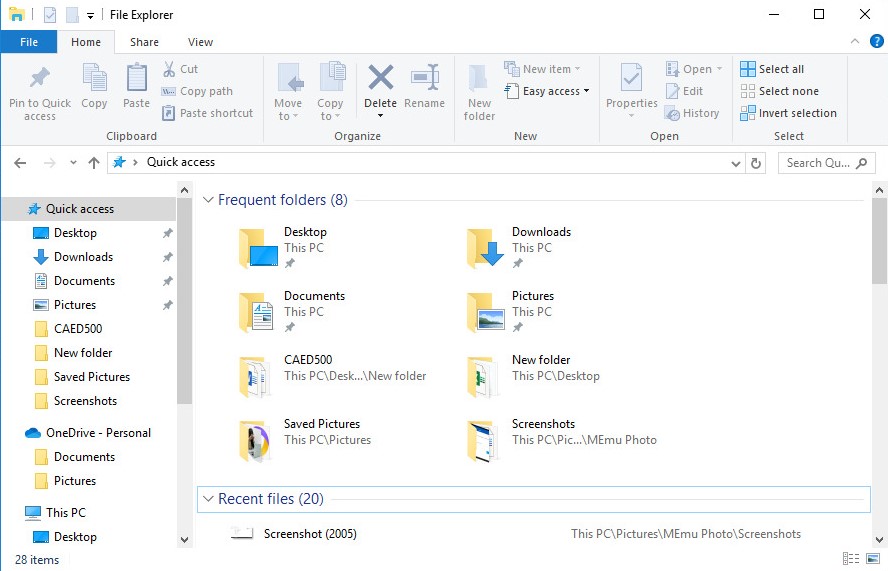
Task: Select This PC in navigation pane
Action: click(x=66, y=513)
